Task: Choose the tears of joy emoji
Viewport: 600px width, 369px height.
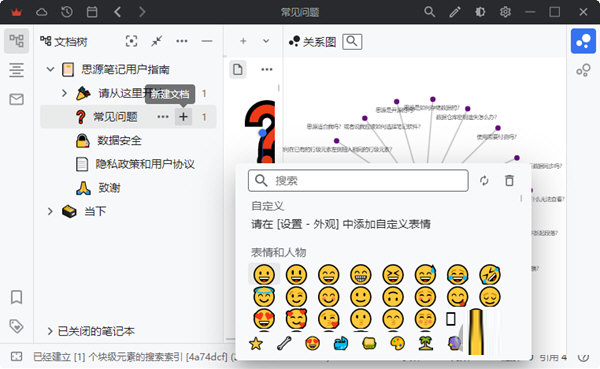Action: pyautogui.click(x=458, y=274)
